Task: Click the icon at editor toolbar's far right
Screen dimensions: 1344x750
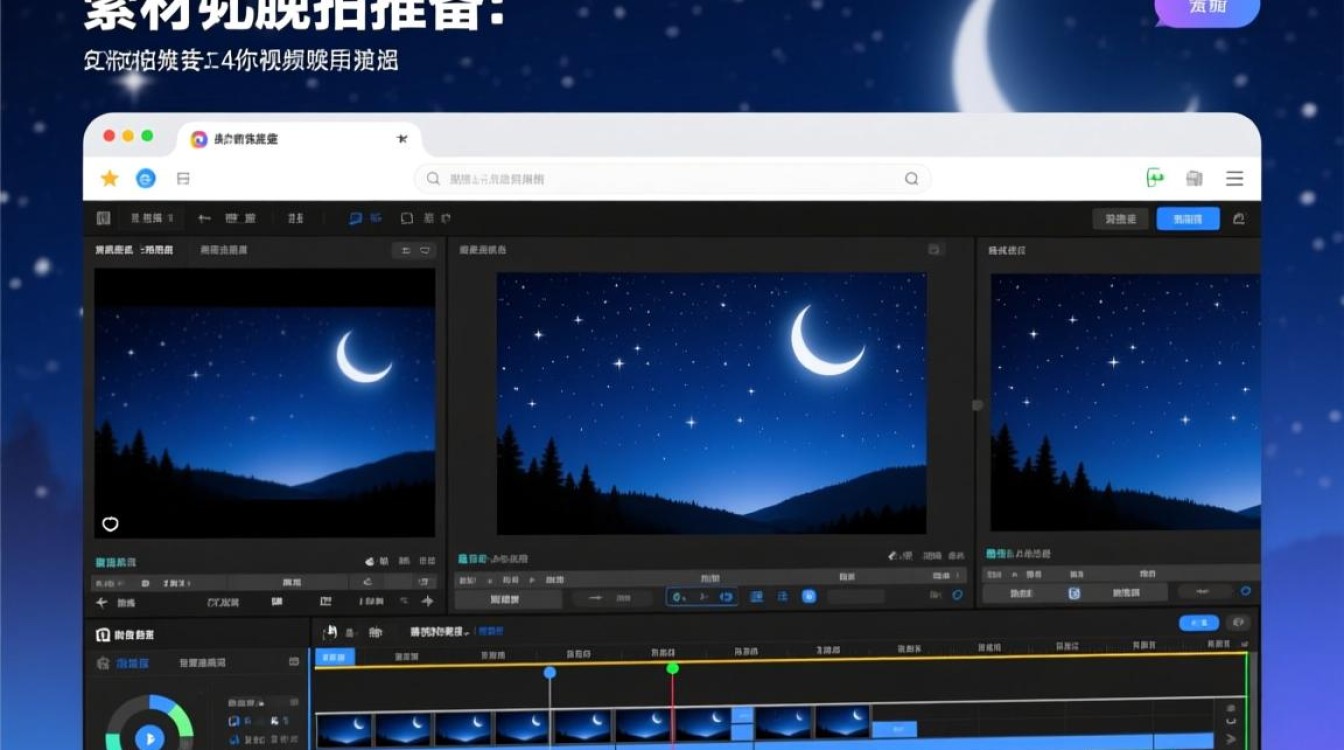Action: pyautogui.click(x=1240, y=218)
